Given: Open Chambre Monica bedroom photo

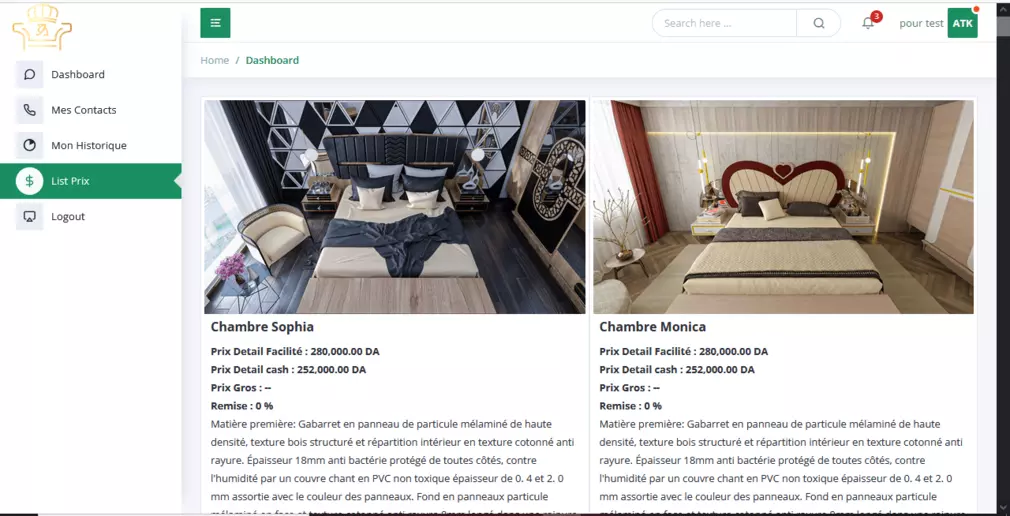Looking at the screenshot, I should click(783, 207).
